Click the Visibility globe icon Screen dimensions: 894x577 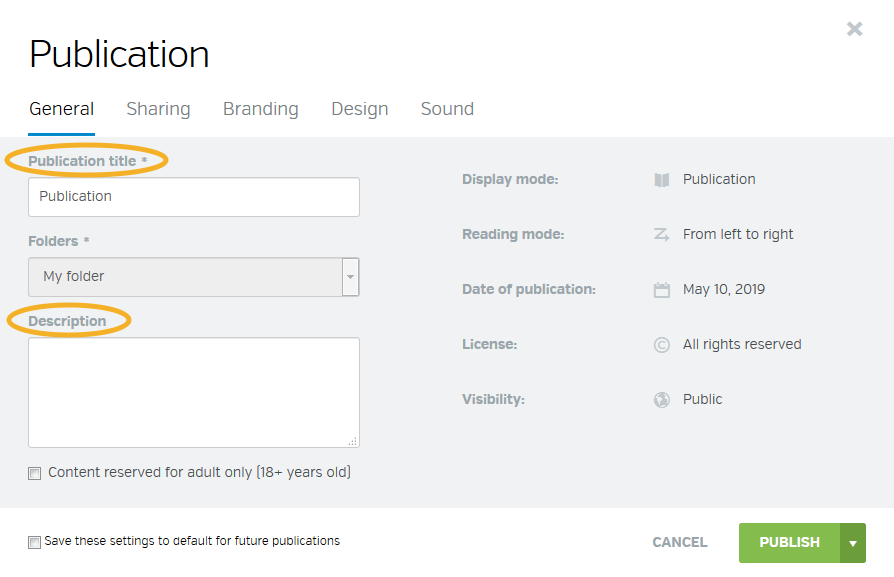click(x=661, y=400)
